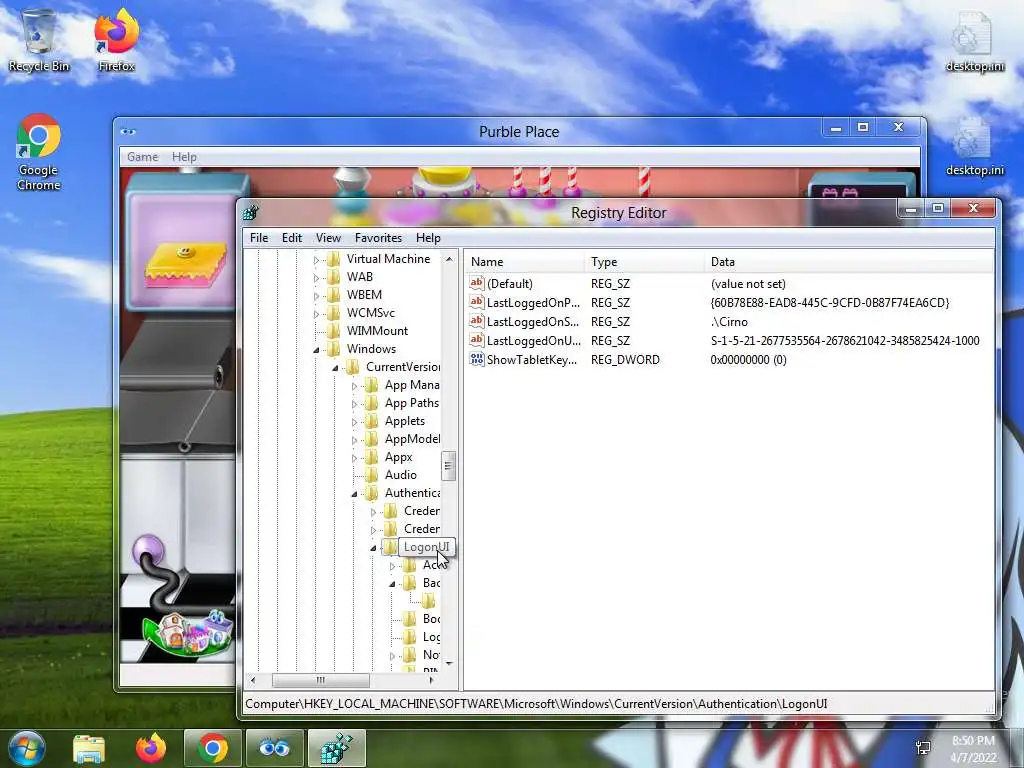Image resolution: width=1024 pixels, height=768 pixels.
Task: Click the Audio key folder icon
Action: [x=372, y=475]
